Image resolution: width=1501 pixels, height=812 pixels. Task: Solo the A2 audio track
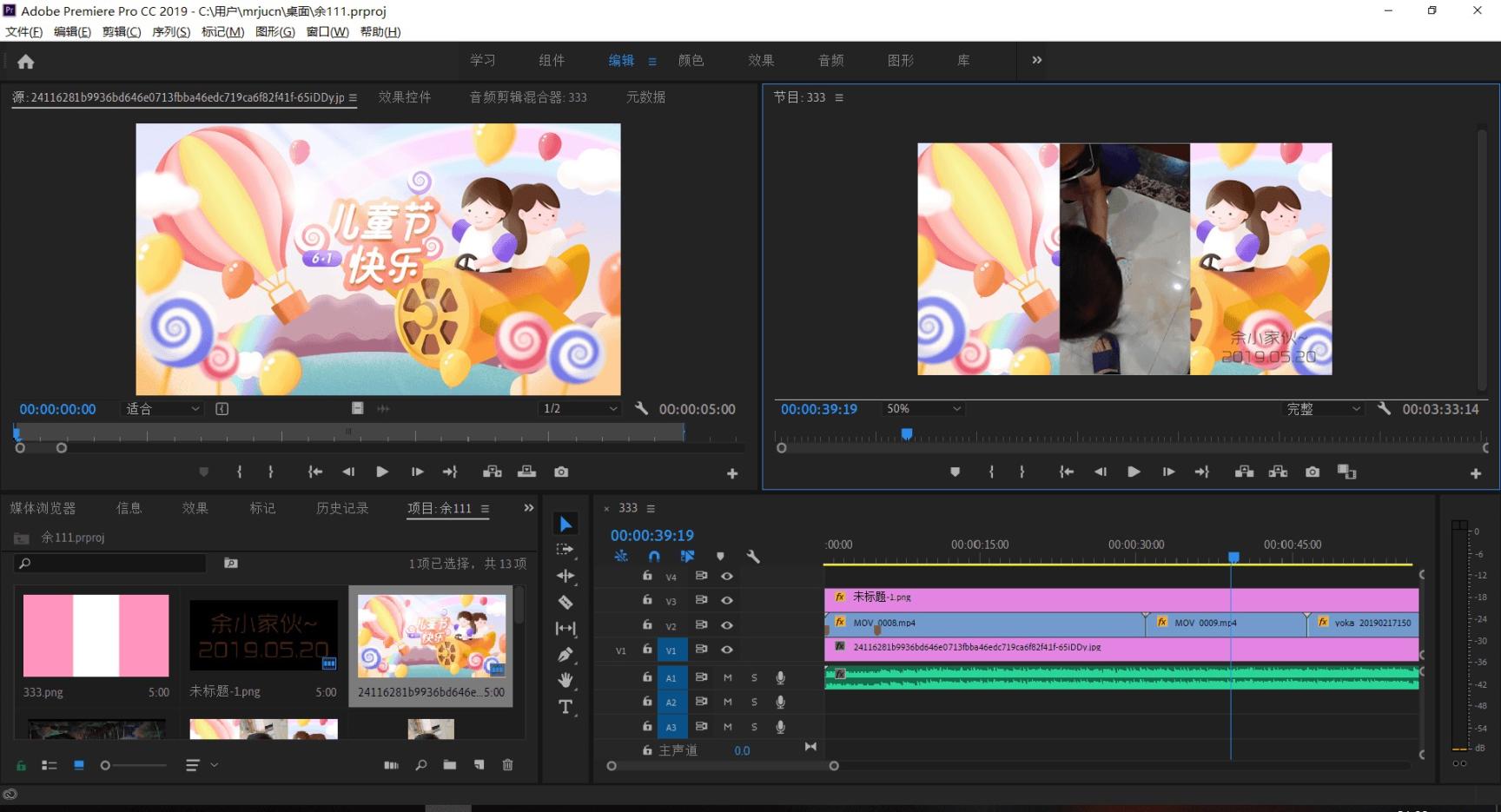pyautogui.click(x=754, y=702)
